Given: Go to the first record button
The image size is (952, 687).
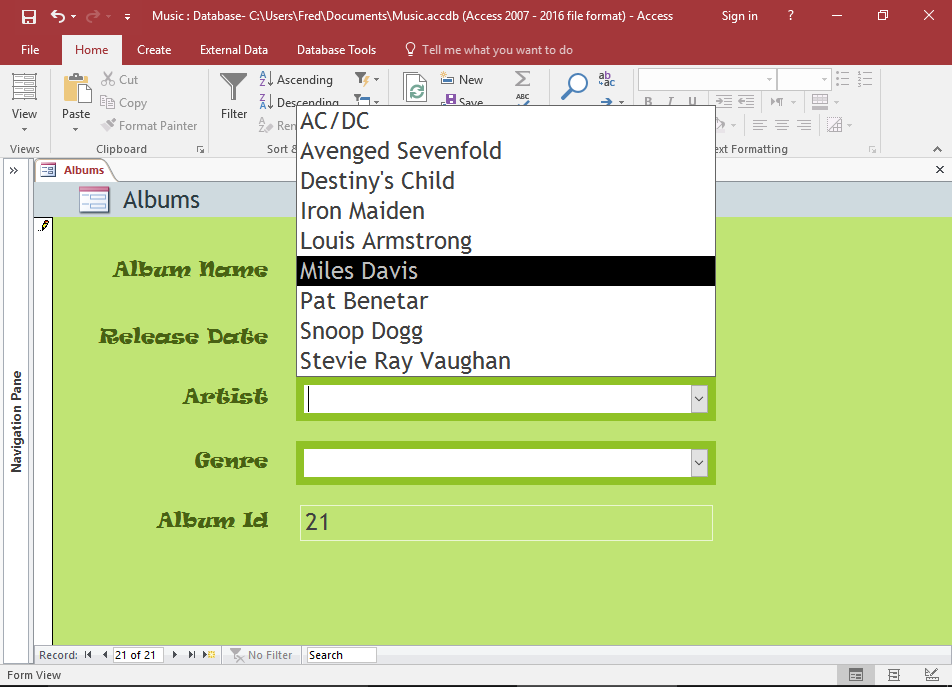Looking at the screenshot, I should pyautogui.click(x=88, y=655).
